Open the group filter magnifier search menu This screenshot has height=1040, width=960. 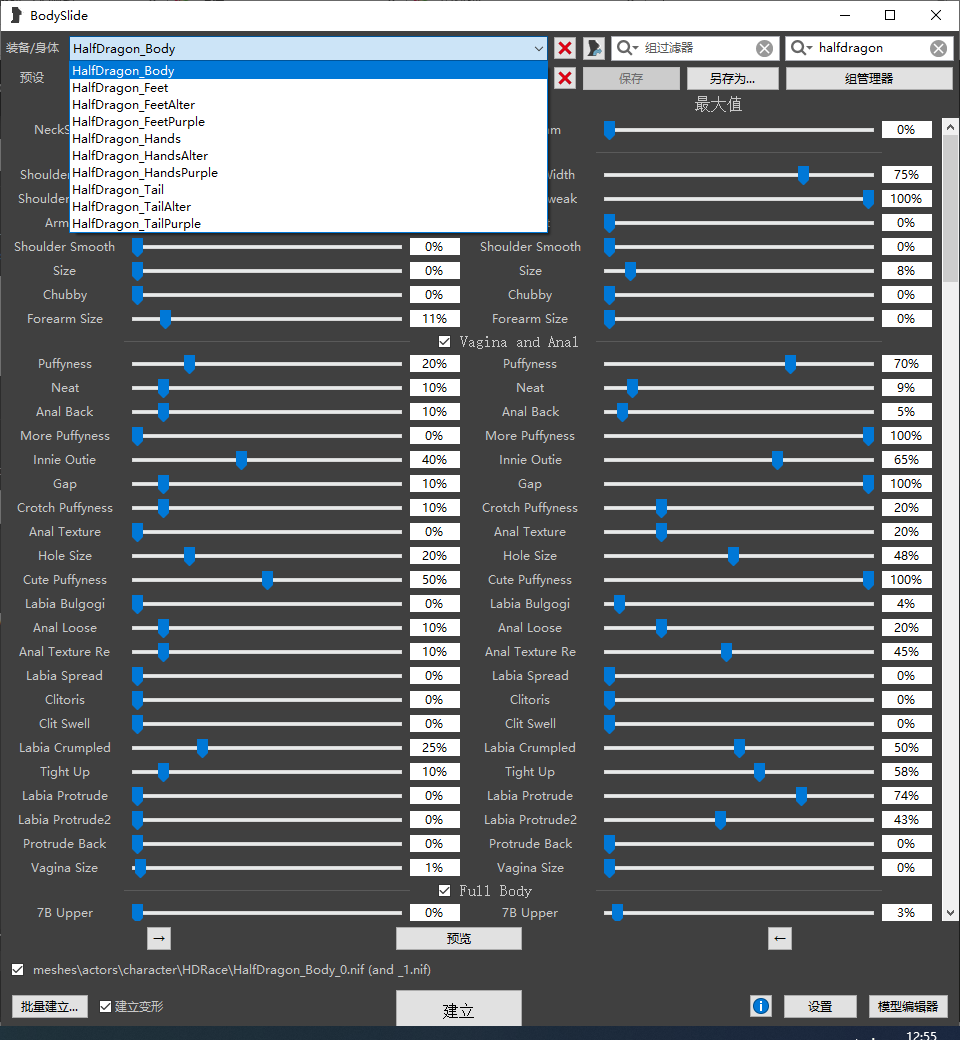tap(628, 48)
